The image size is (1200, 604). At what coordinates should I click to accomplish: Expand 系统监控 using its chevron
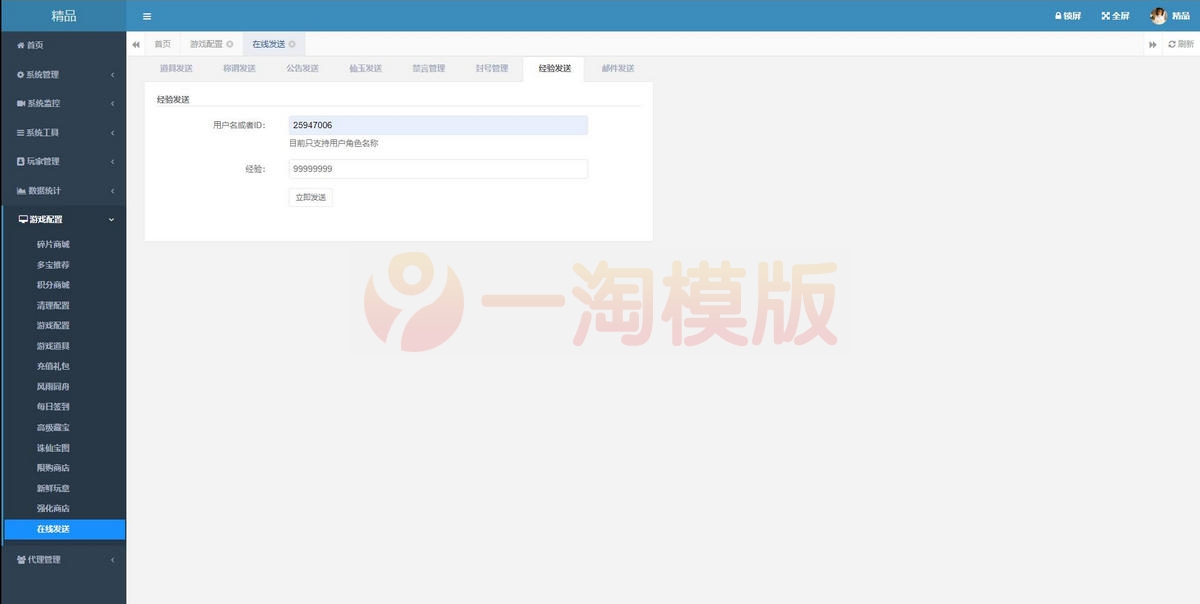(x=112, y=104)
